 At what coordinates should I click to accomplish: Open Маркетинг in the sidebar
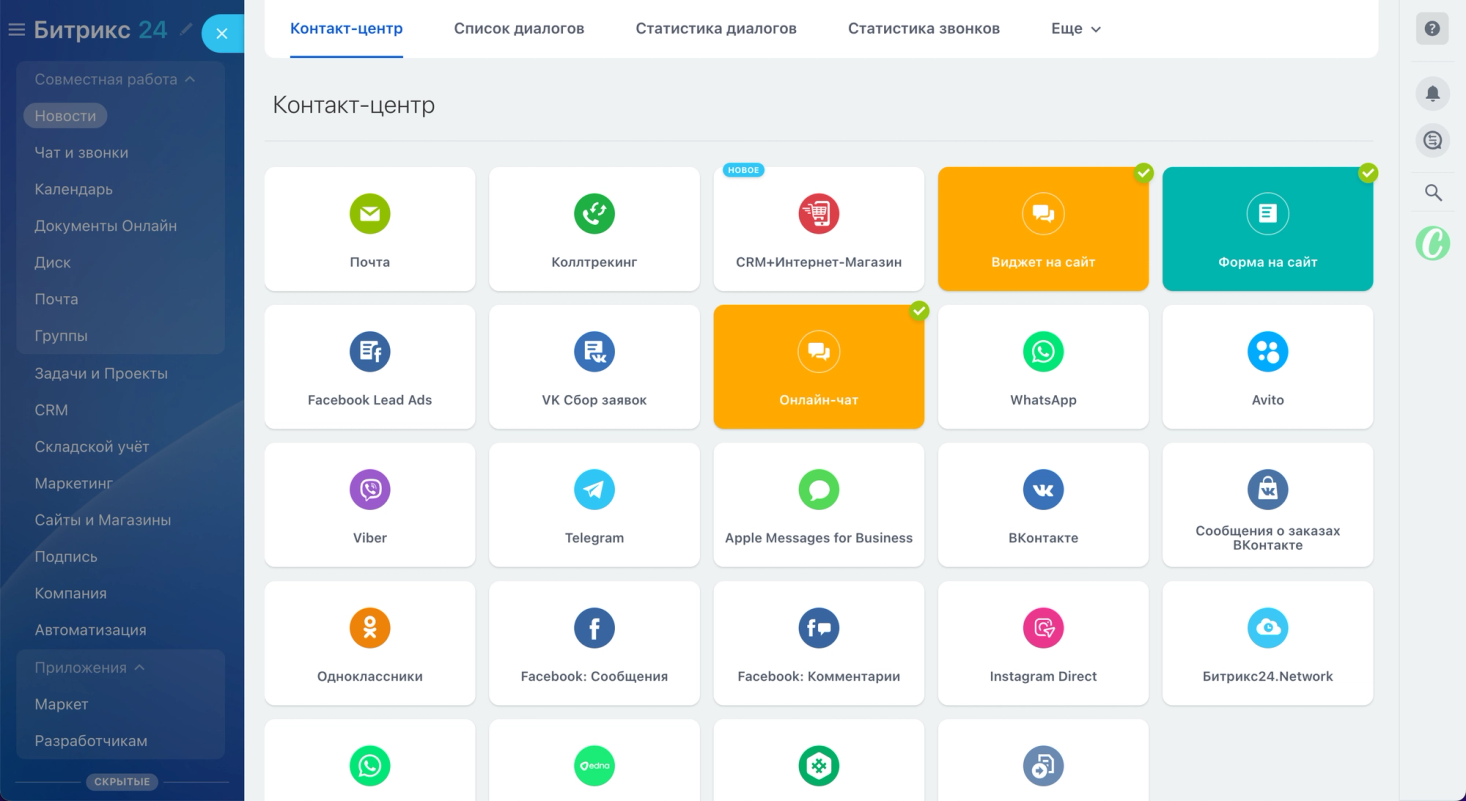coord(73,483)
